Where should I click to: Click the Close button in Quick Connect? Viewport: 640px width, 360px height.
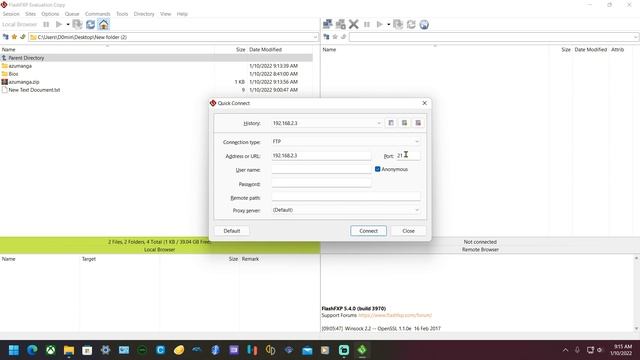tap(408, 231)
